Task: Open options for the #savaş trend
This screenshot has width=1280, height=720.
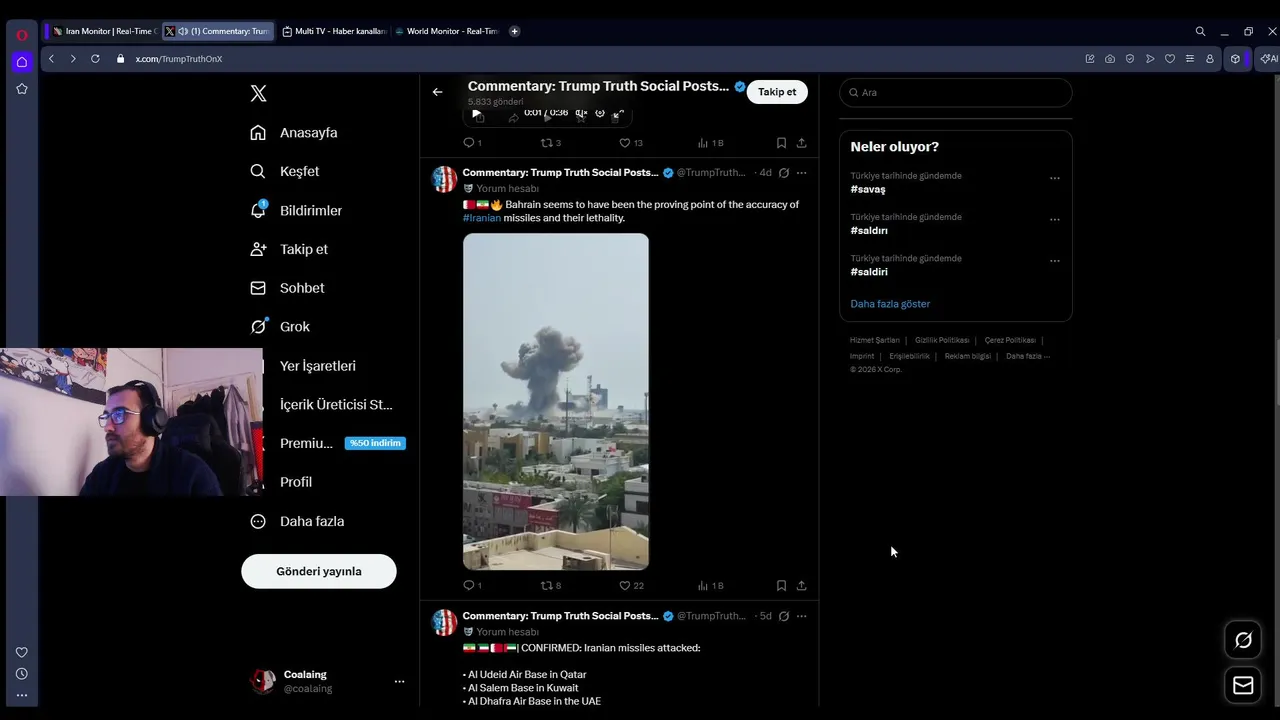Action: pyautogui.click(x=1054, y=178)
